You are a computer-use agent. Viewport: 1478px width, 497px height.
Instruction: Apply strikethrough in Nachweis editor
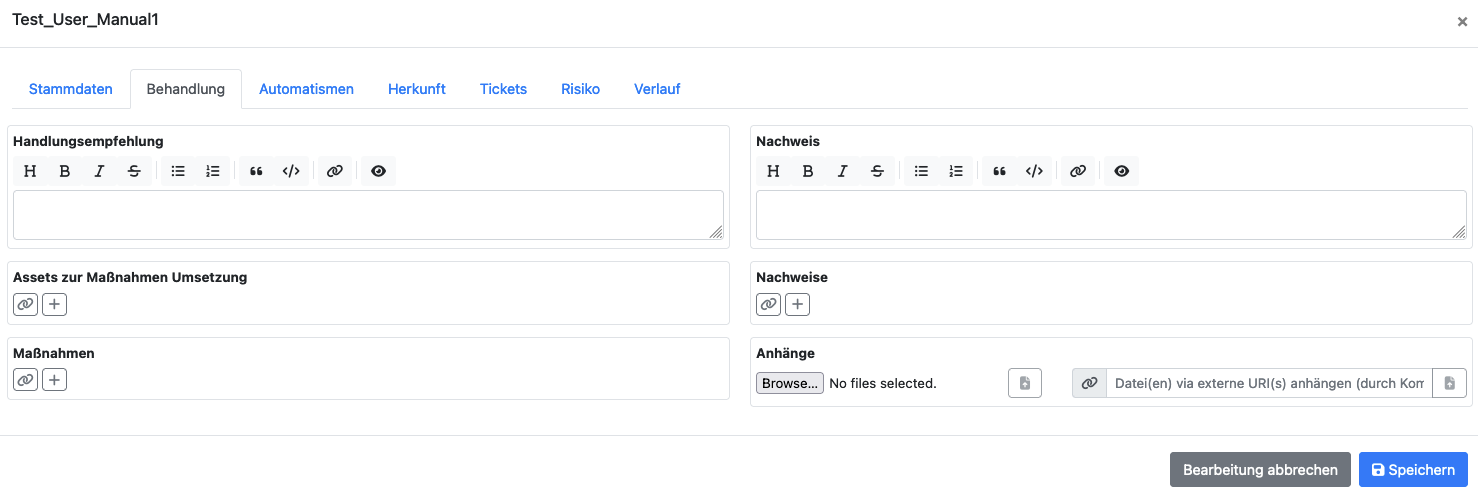(x=877, y=171)
